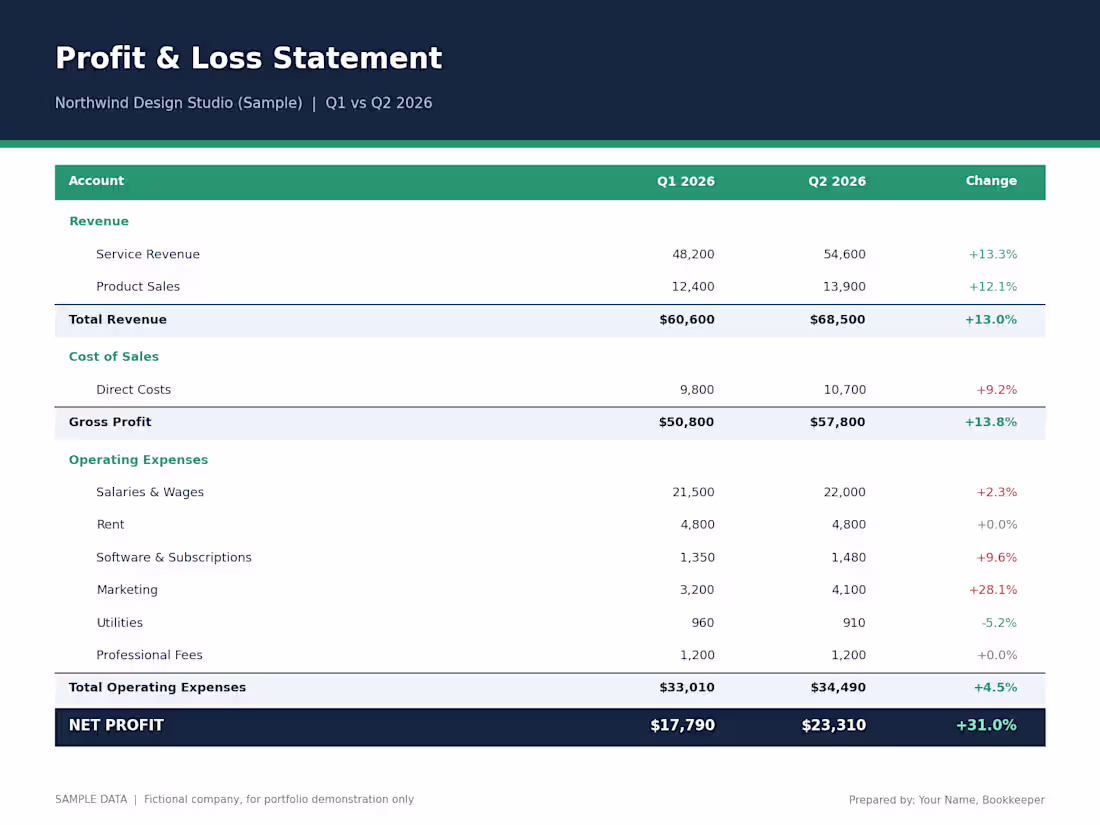This screenshot has width=1100, height=825.
Task: Click the -5.2% Utilities change
Action: (x=999, y=622)
